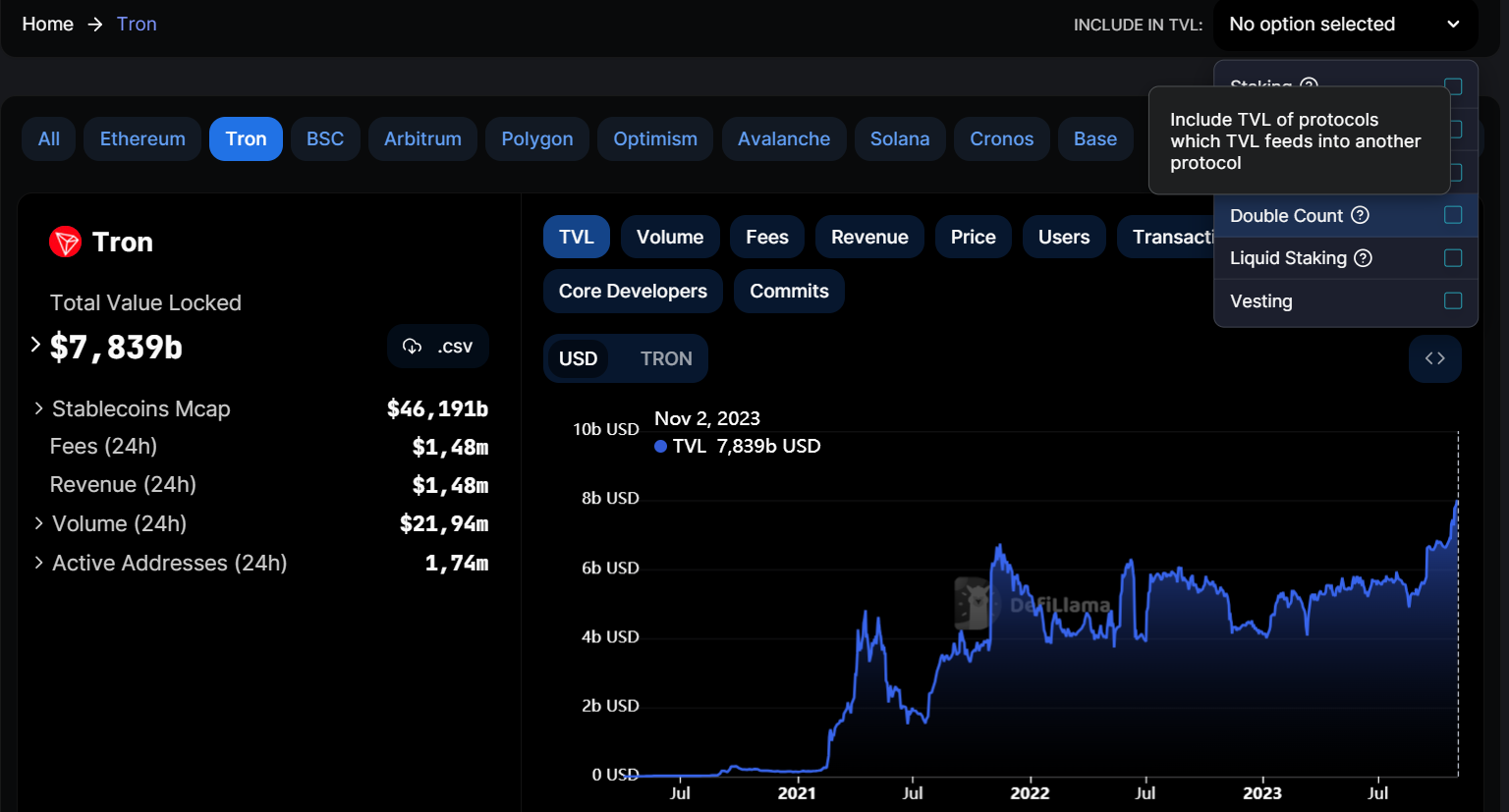
Task: Select the Tron chain tab
Action: pos(246,138)
